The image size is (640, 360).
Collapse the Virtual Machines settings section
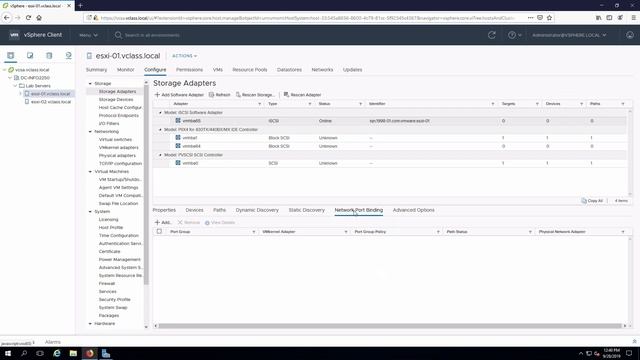point(90,172)
